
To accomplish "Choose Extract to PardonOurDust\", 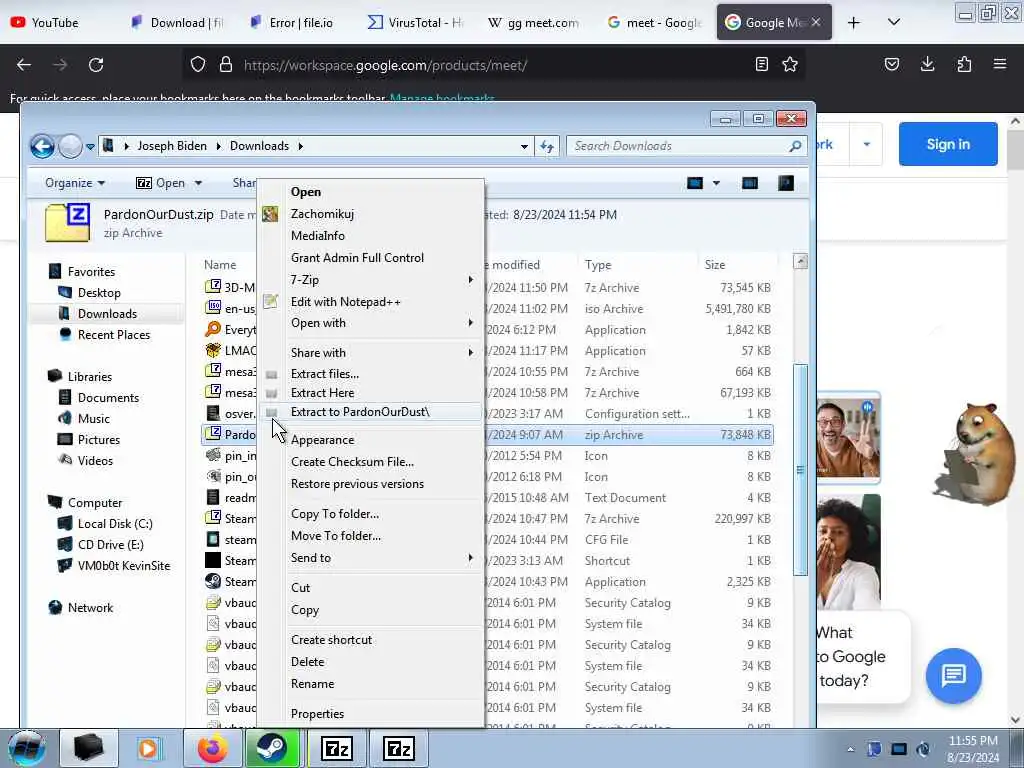I will click(x=371, y=412).
